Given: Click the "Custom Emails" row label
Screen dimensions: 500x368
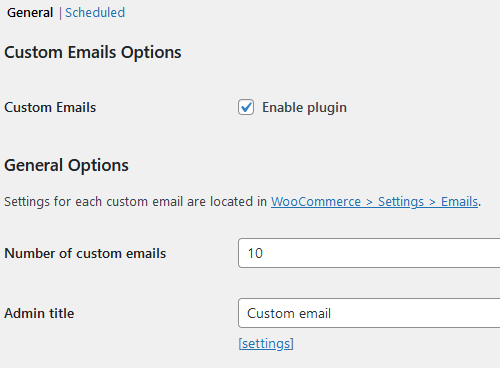Looking at the screenshot, I should [x=50, y=108].
